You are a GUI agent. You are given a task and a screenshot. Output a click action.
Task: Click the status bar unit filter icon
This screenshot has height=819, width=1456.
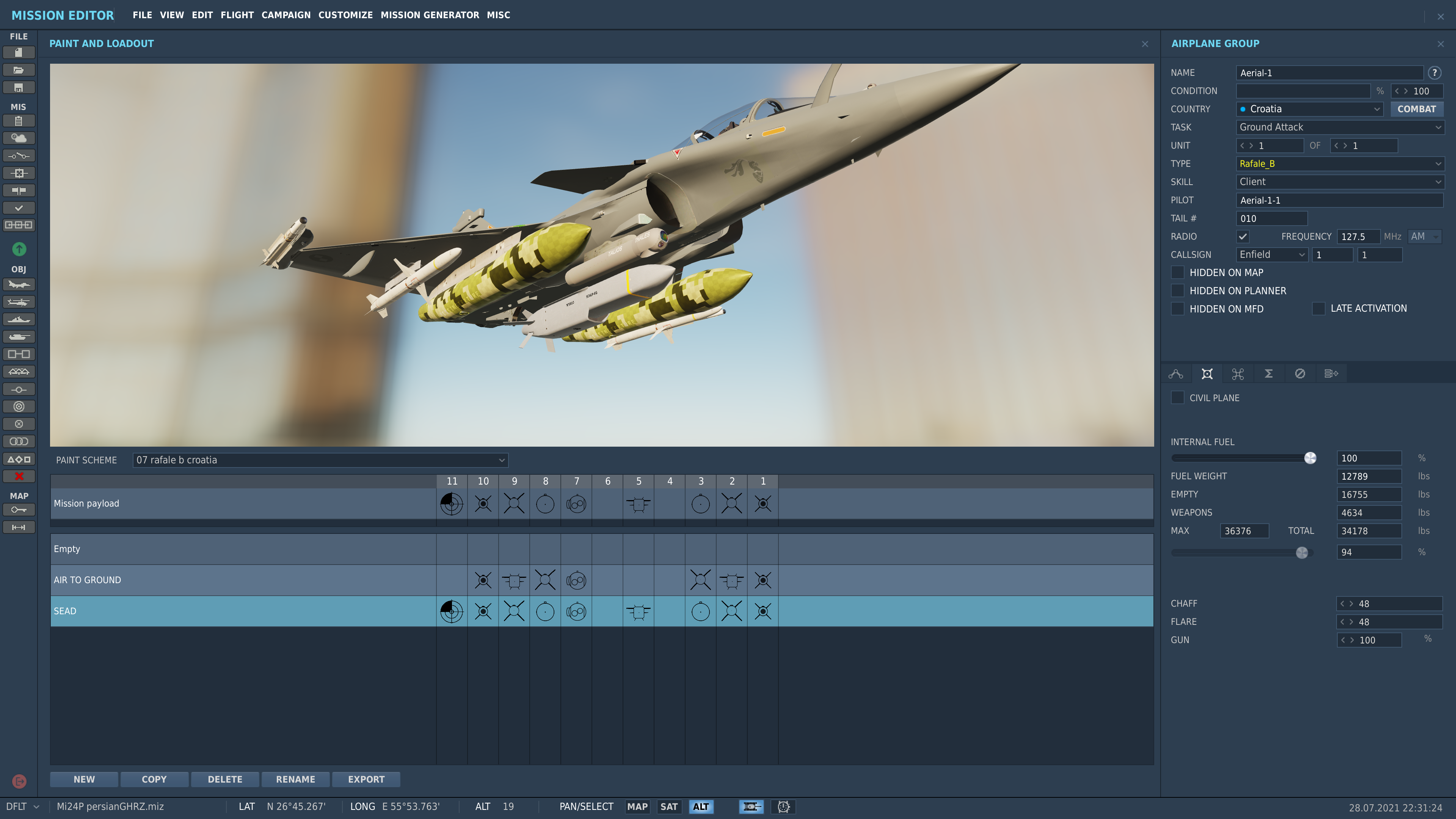tap(751, 806)
